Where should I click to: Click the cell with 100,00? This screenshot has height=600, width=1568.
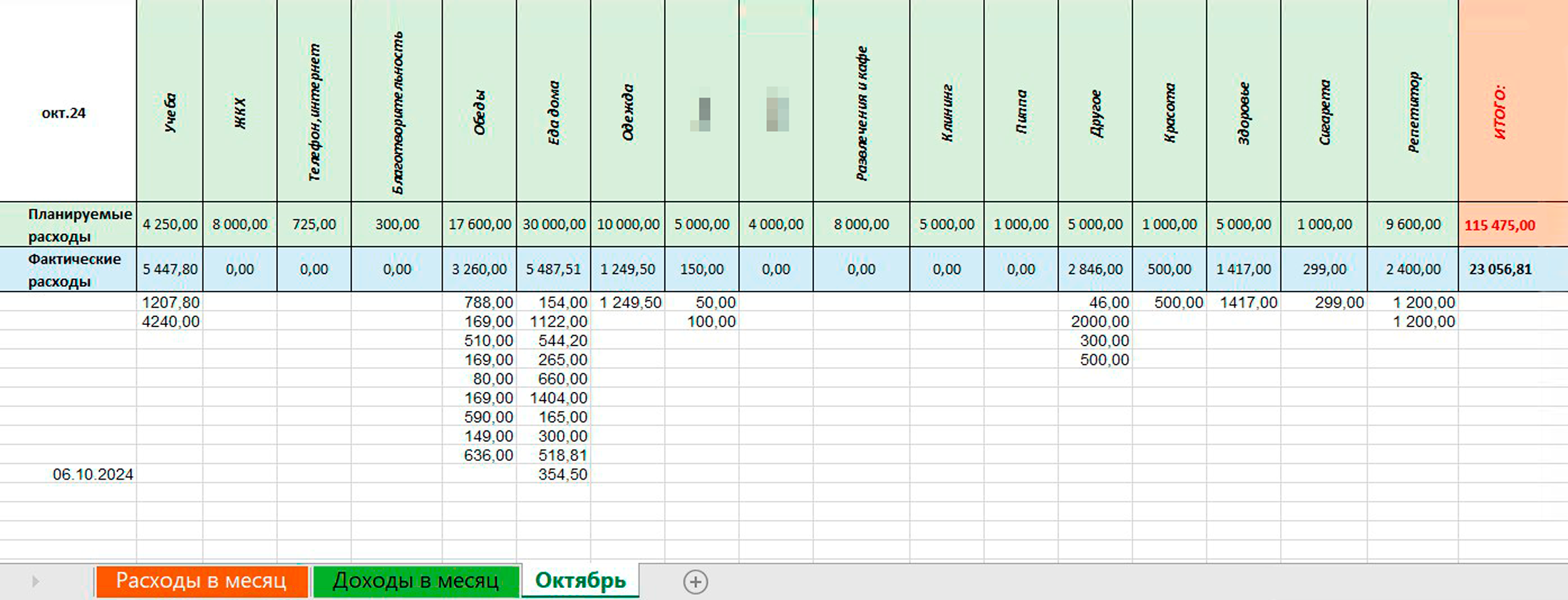(701, 321)
